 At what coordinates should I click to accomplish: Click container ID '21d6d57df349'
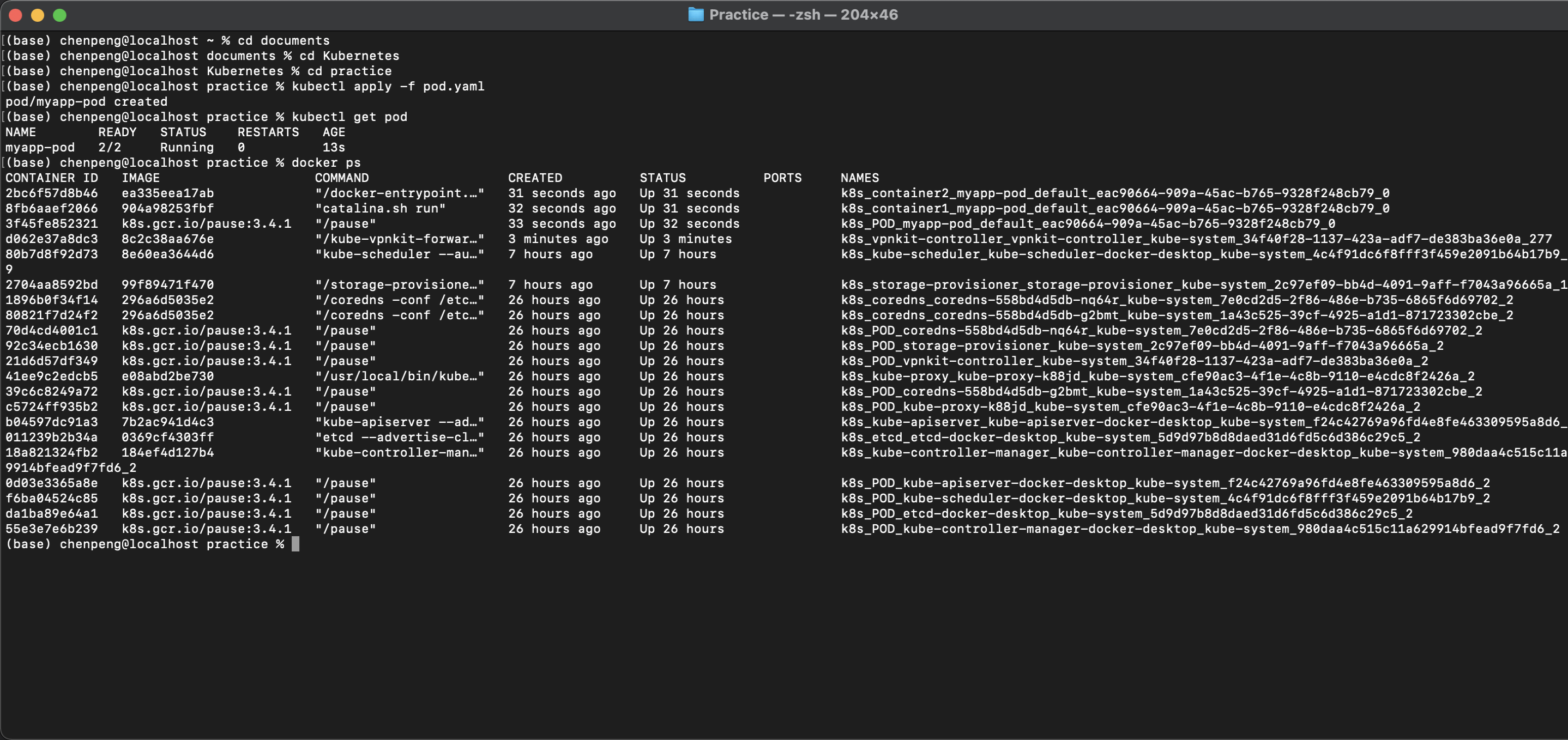tap(52, 360)
